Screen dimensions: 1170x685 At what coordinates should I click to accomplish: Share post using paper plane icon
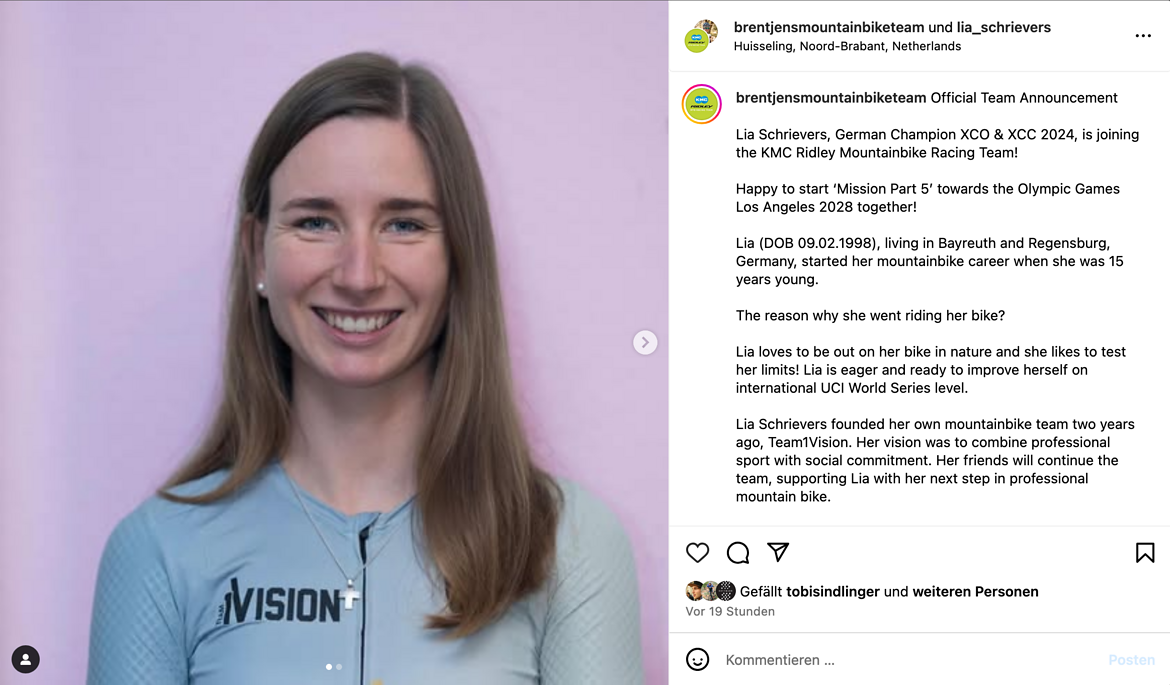tap(778, 552)
